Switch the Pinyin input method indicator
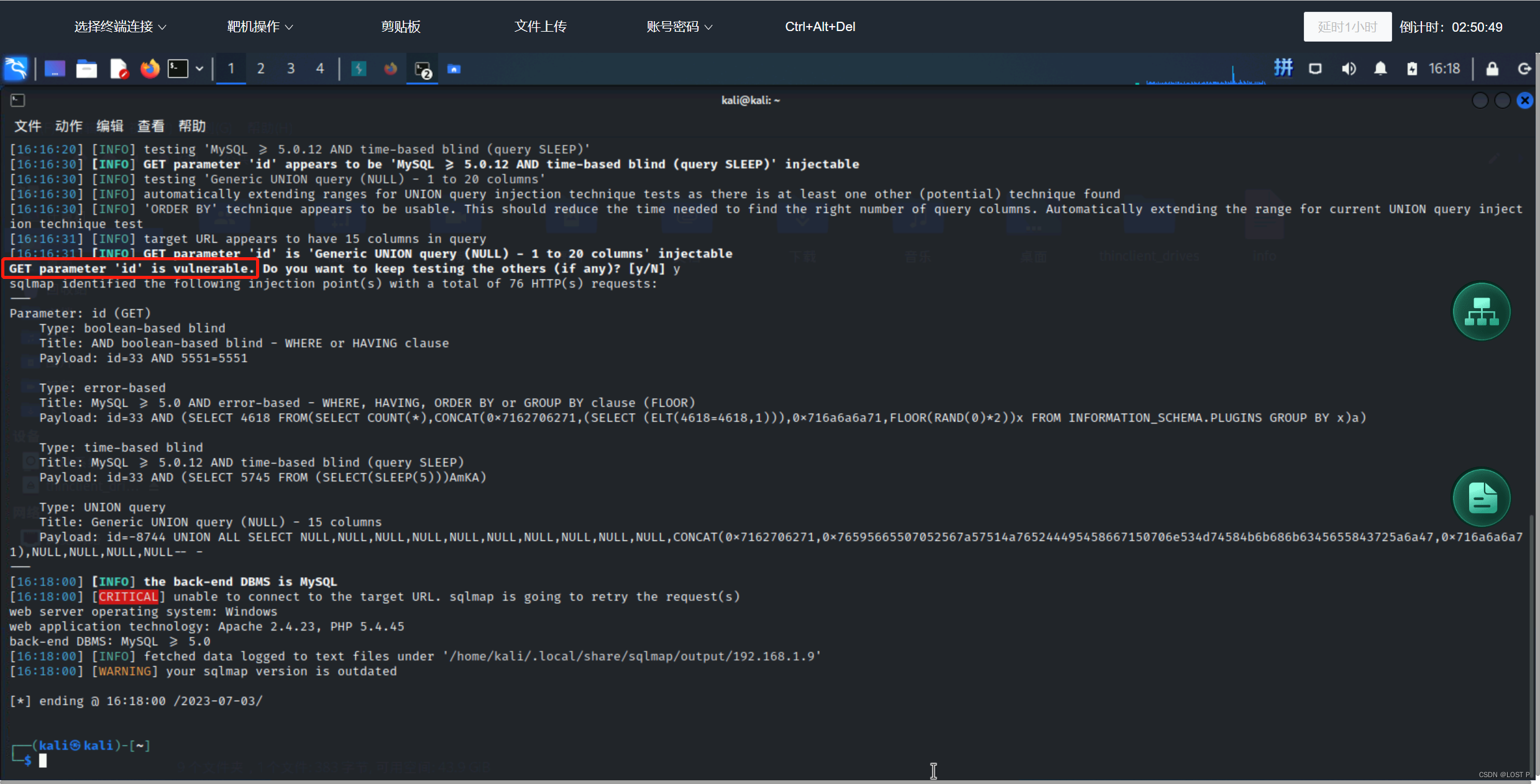Screen dimensions: 1540x784 click(x=1283, y=68)
